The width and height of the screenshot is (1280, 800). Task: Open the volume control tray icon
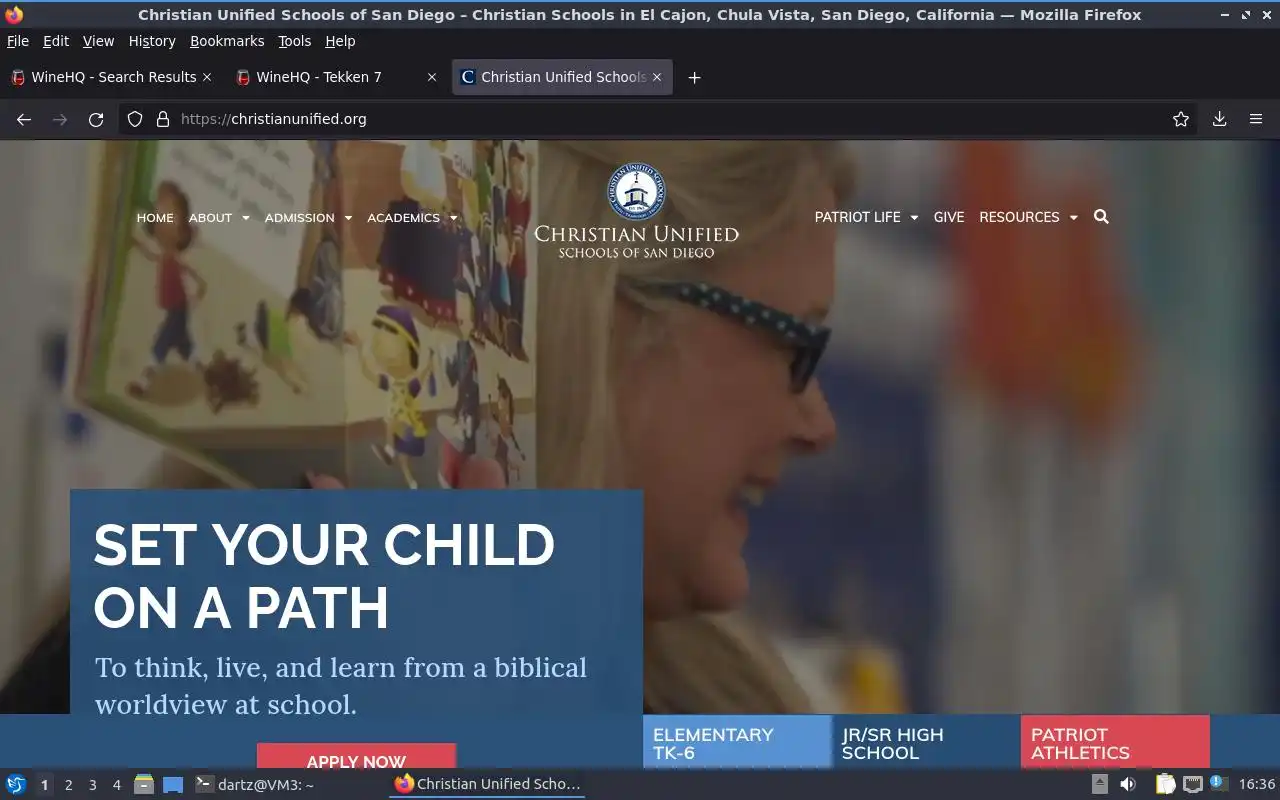1128,784
